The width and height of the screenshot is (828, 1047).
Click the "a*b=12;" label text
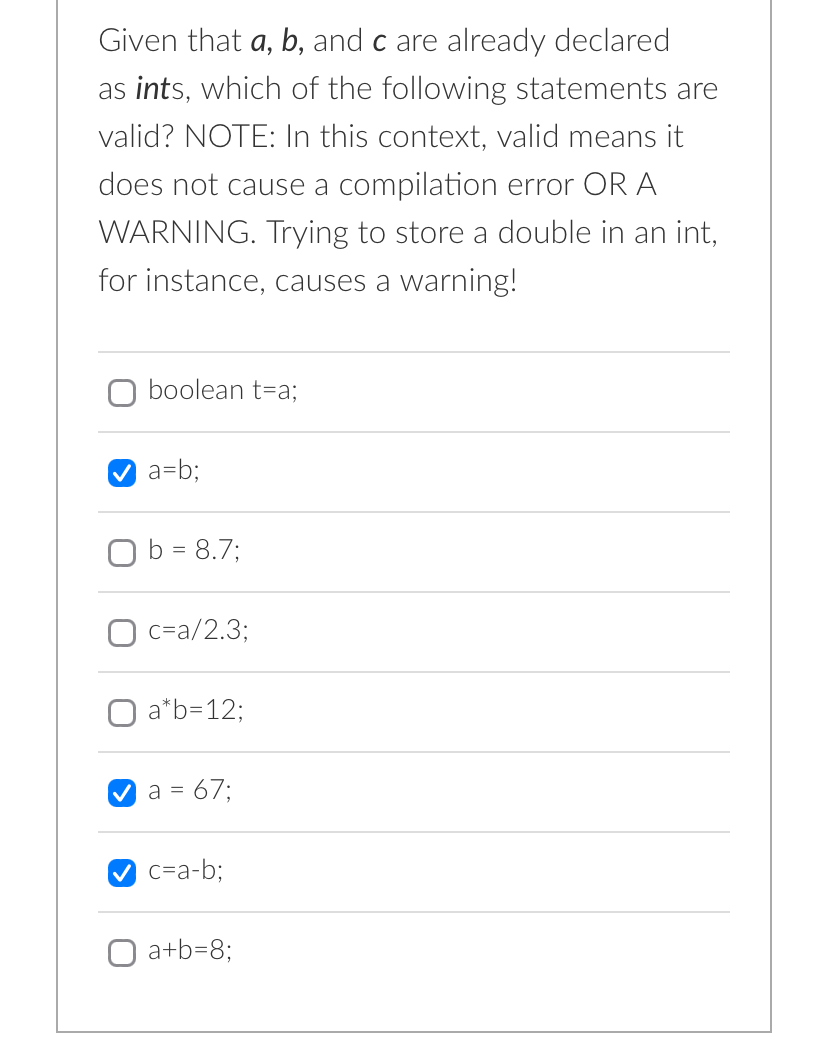195,710
